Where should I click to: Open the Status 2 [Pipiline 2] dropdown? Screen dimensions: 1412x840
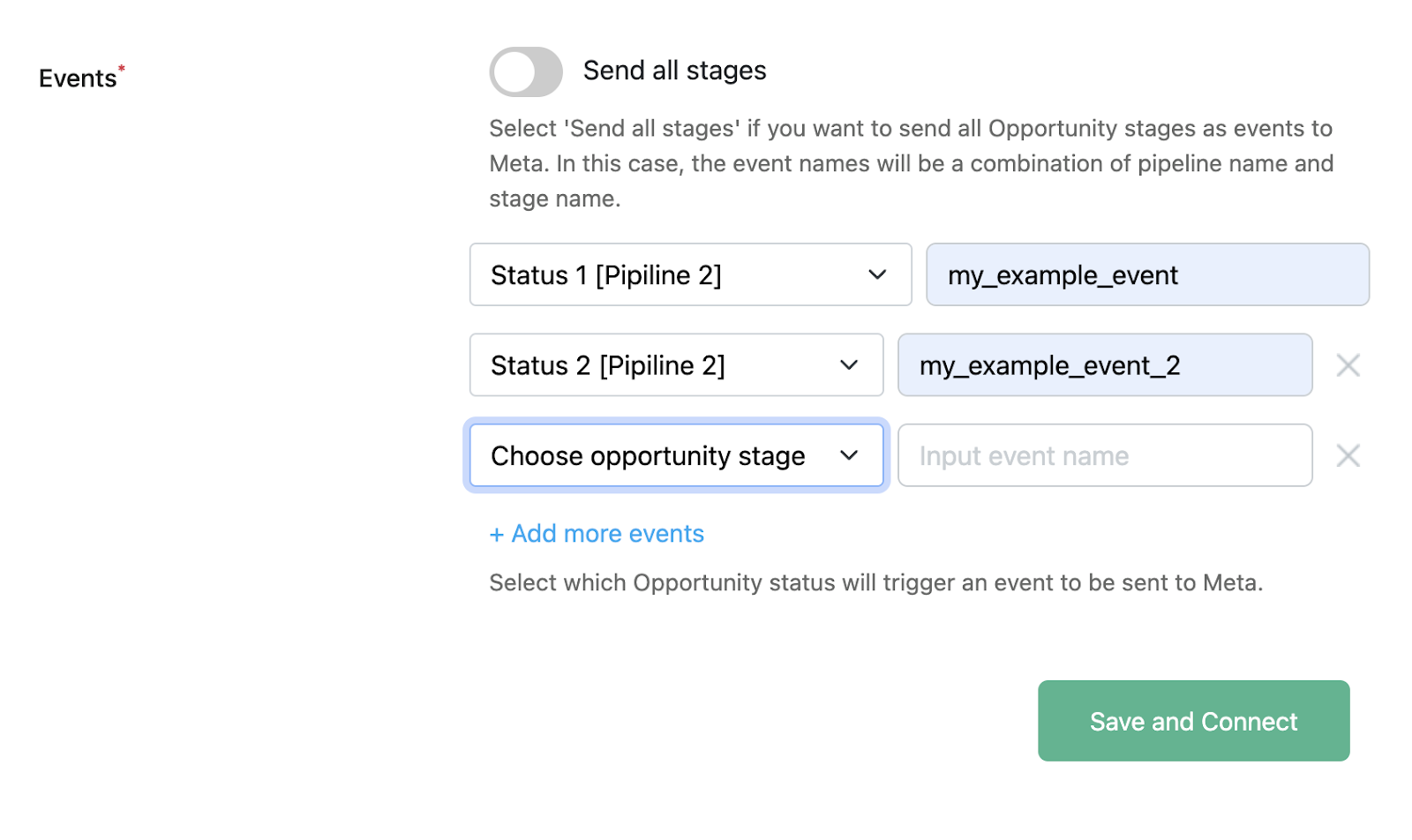[x=676, y=364]
